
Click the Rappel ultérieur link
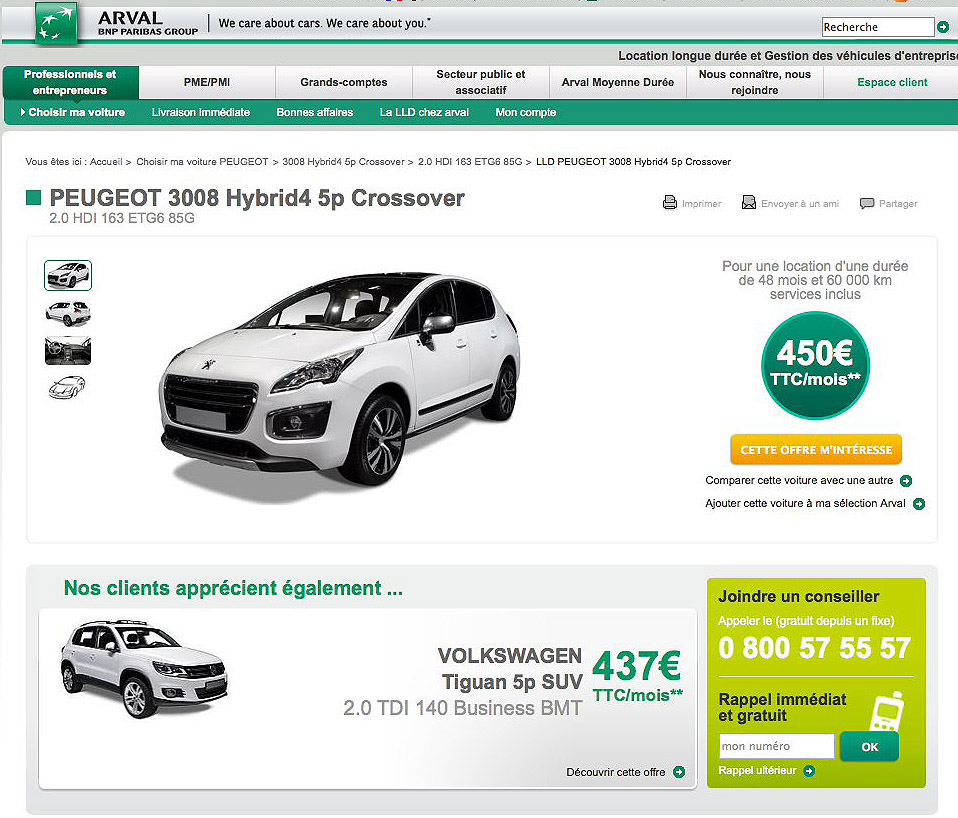click(x=757, y=771)
